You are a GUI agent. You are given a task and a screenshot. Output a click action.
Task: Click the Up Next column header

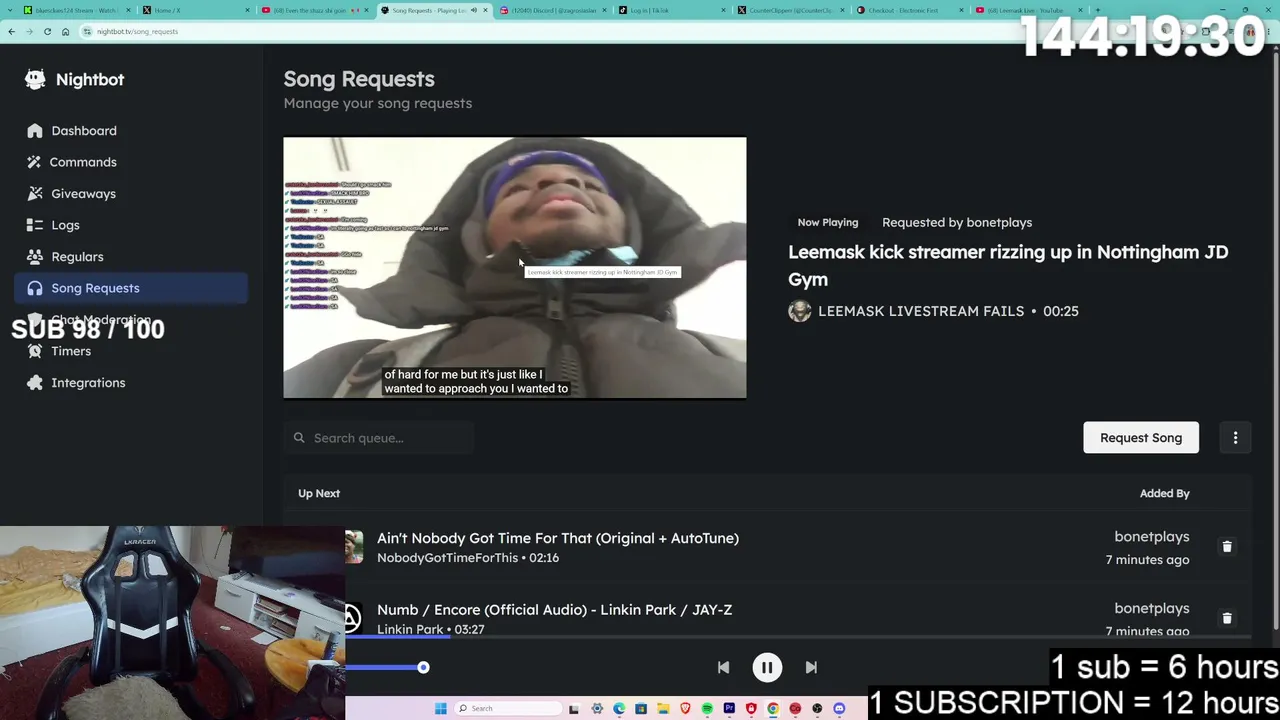319,493
